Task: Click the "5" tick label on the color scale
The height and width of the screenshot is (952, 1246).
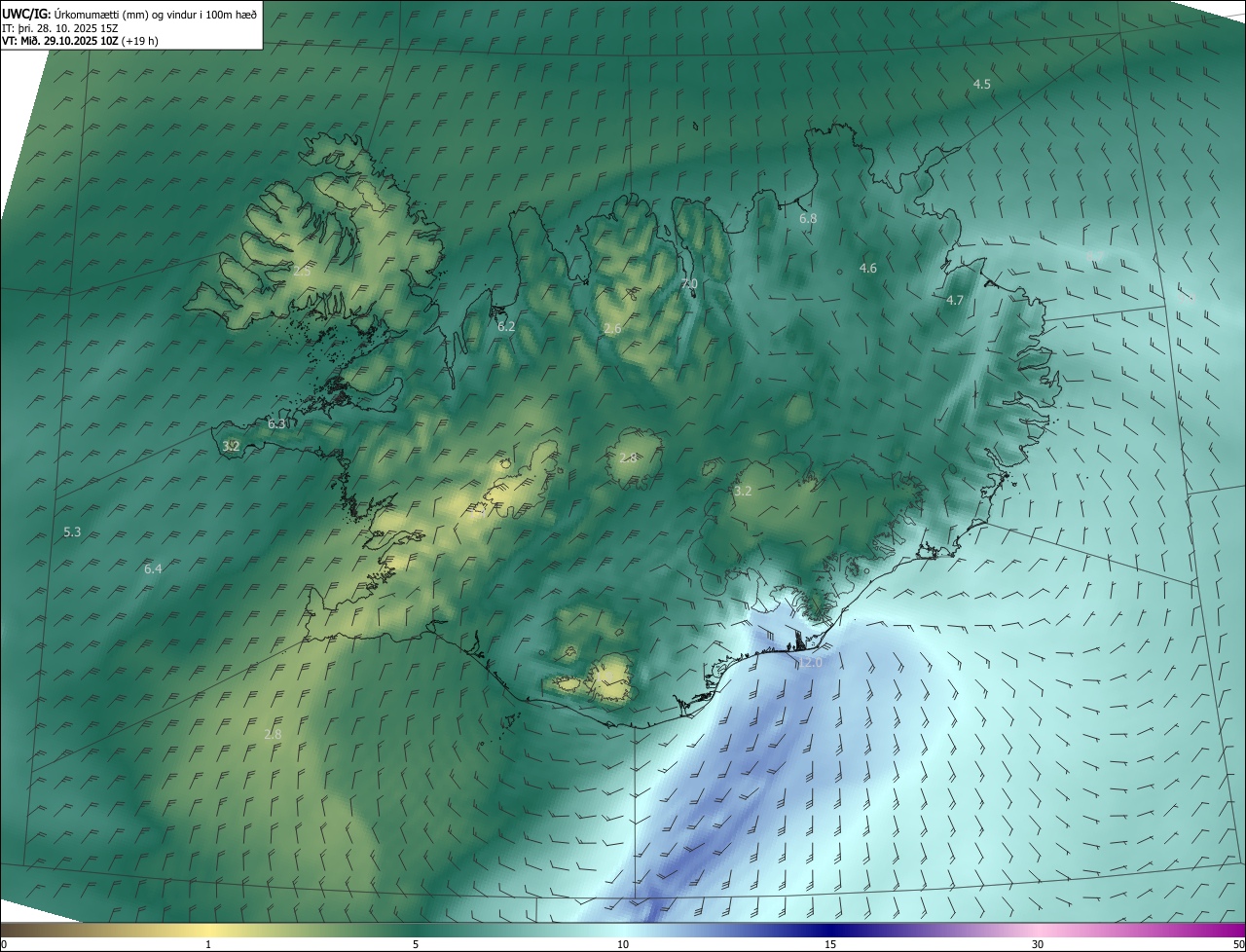Action: point(416,945)
